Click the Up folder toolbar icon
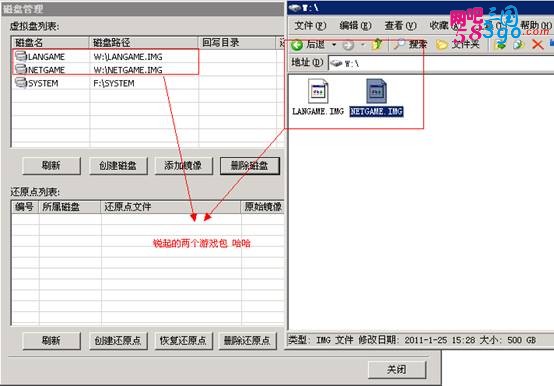The image size is (554, 386). [x=377, y=45]
